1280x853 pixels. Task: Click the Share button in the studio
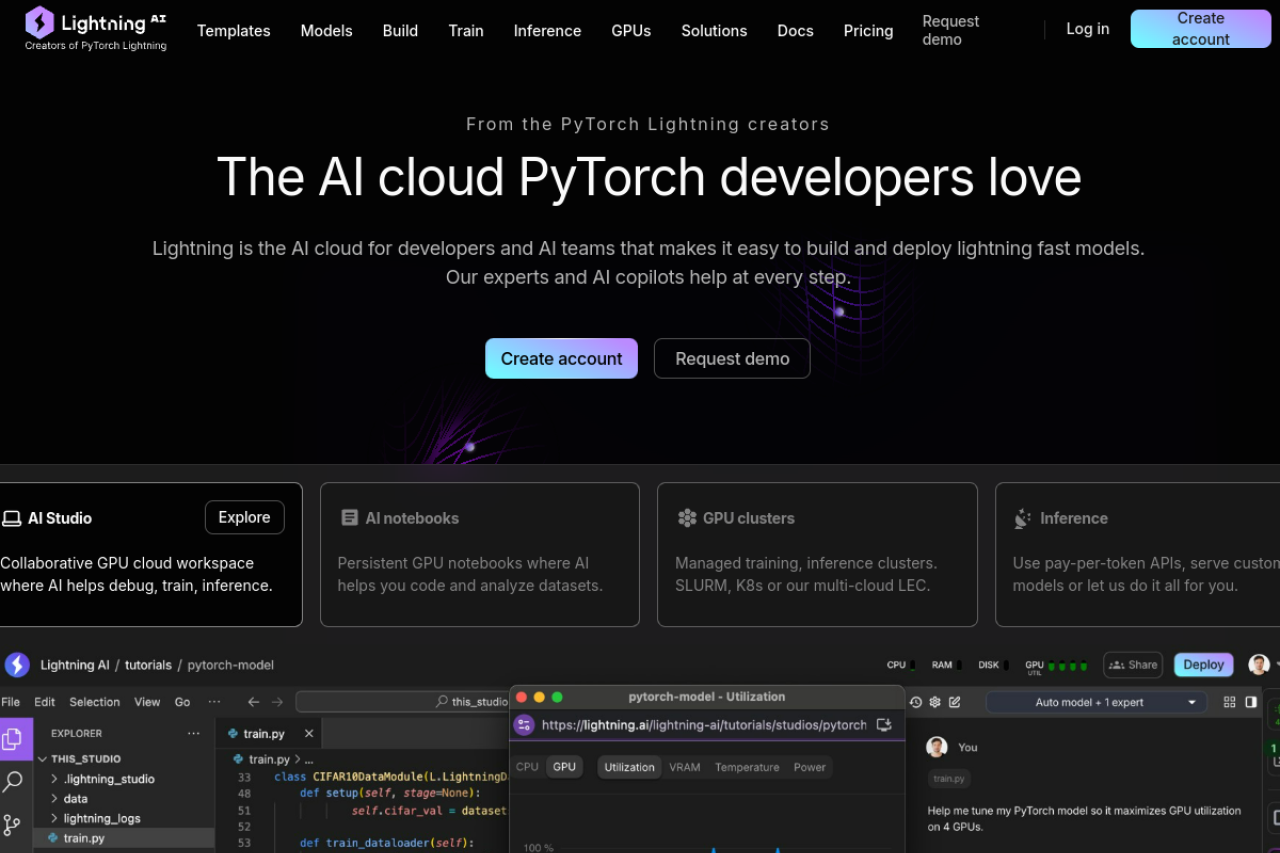pyautogui.click(x=1133, y=665)
